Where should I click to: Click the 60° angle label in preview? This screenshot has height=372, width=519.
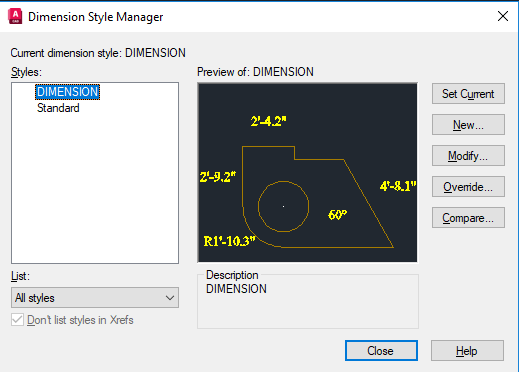[337, 215]
